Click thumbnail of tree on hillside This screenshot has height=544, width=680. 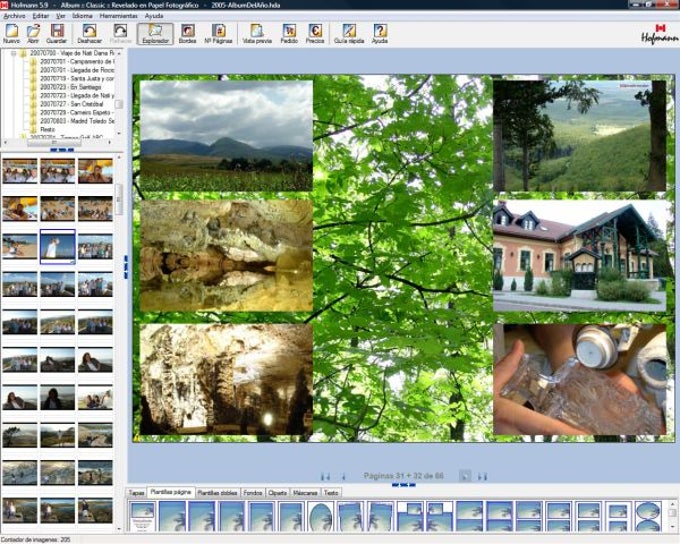pos(20,435)
